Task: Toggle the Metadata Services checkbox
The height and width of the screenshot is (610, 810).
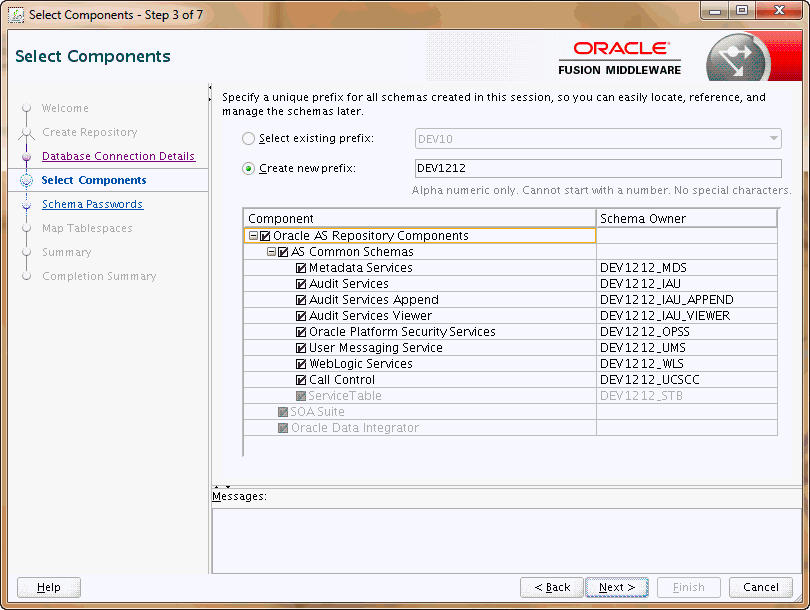Action: (301, 268)
